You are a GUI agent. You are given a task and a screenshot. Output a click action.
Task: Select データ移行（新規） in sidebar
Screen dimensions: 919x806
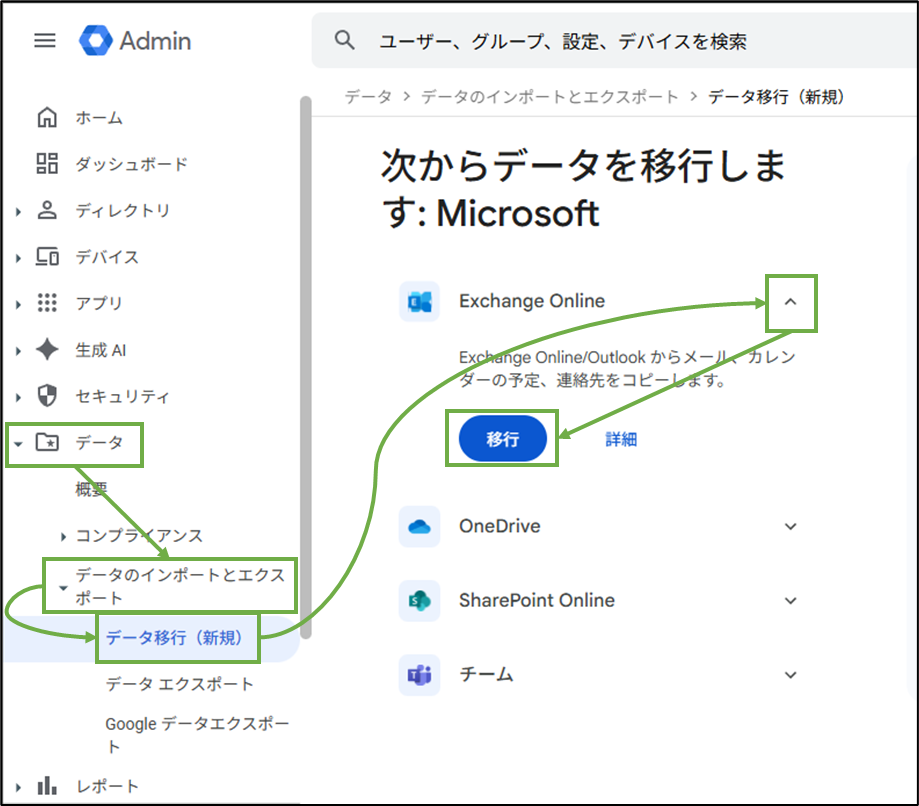[174, 638]
